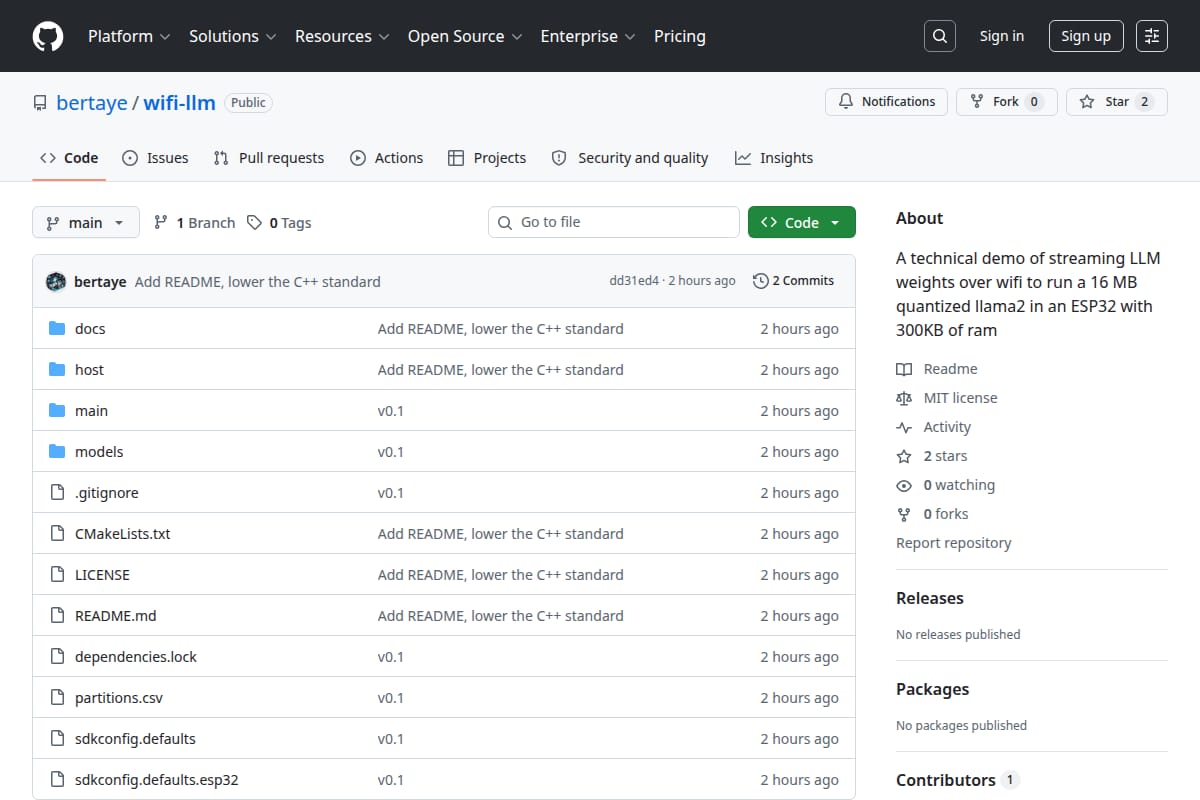Screen dimensions: 1200x800
Task: Open the Pricing link
Action: 680,36
